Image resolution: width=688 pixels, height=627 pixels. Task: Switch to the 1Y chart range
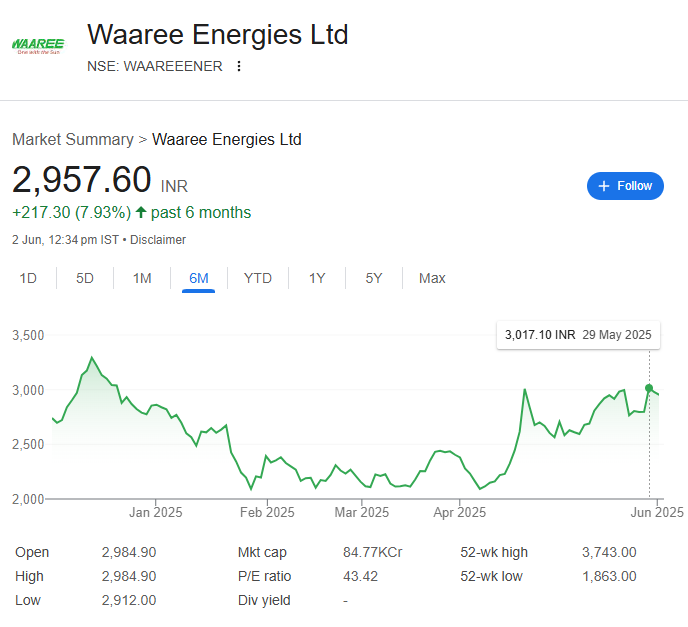pyautogui.click(x=317, y=278)
